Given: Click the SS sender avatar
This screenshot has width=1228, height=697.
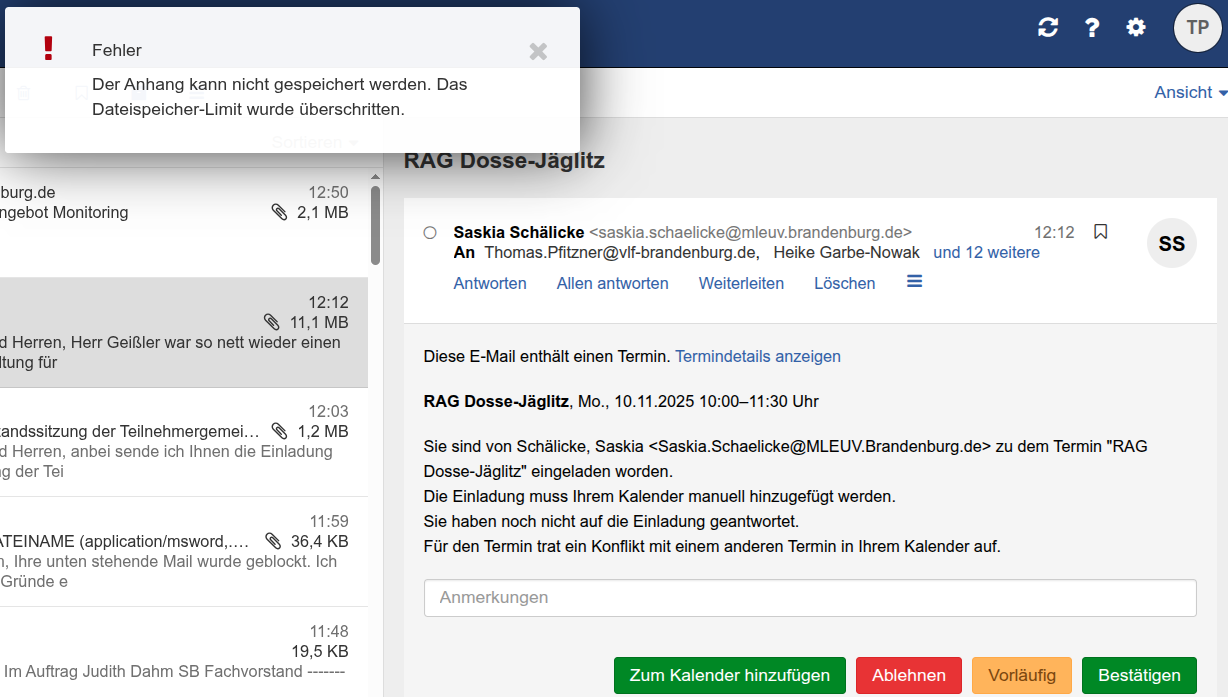Looking at the screenshot, I should (x=1171, y=243).
